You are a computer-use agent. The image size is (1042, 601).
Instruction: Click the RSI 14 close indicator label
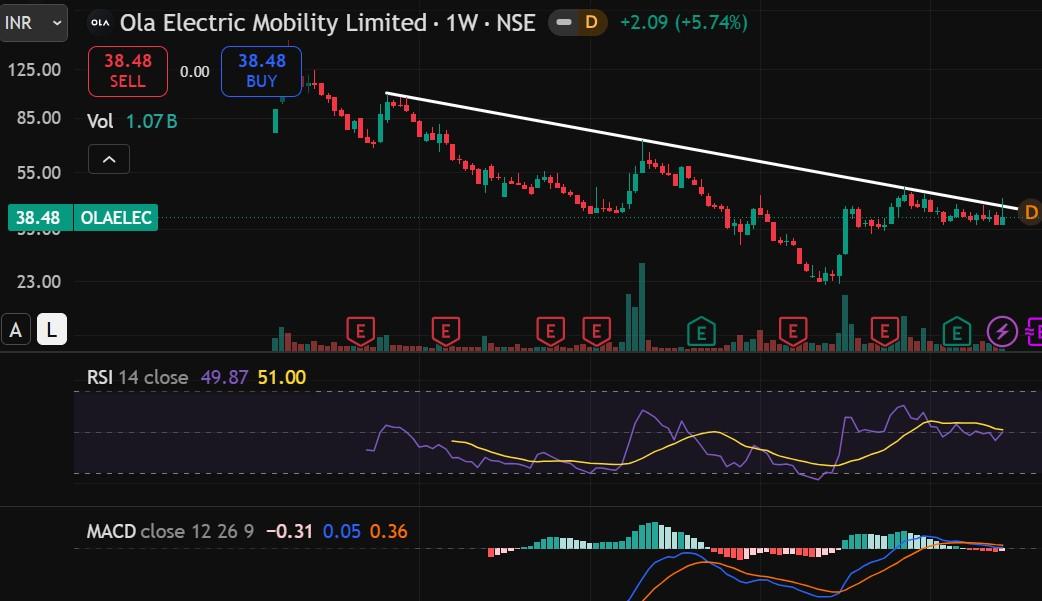coord(138,378)
